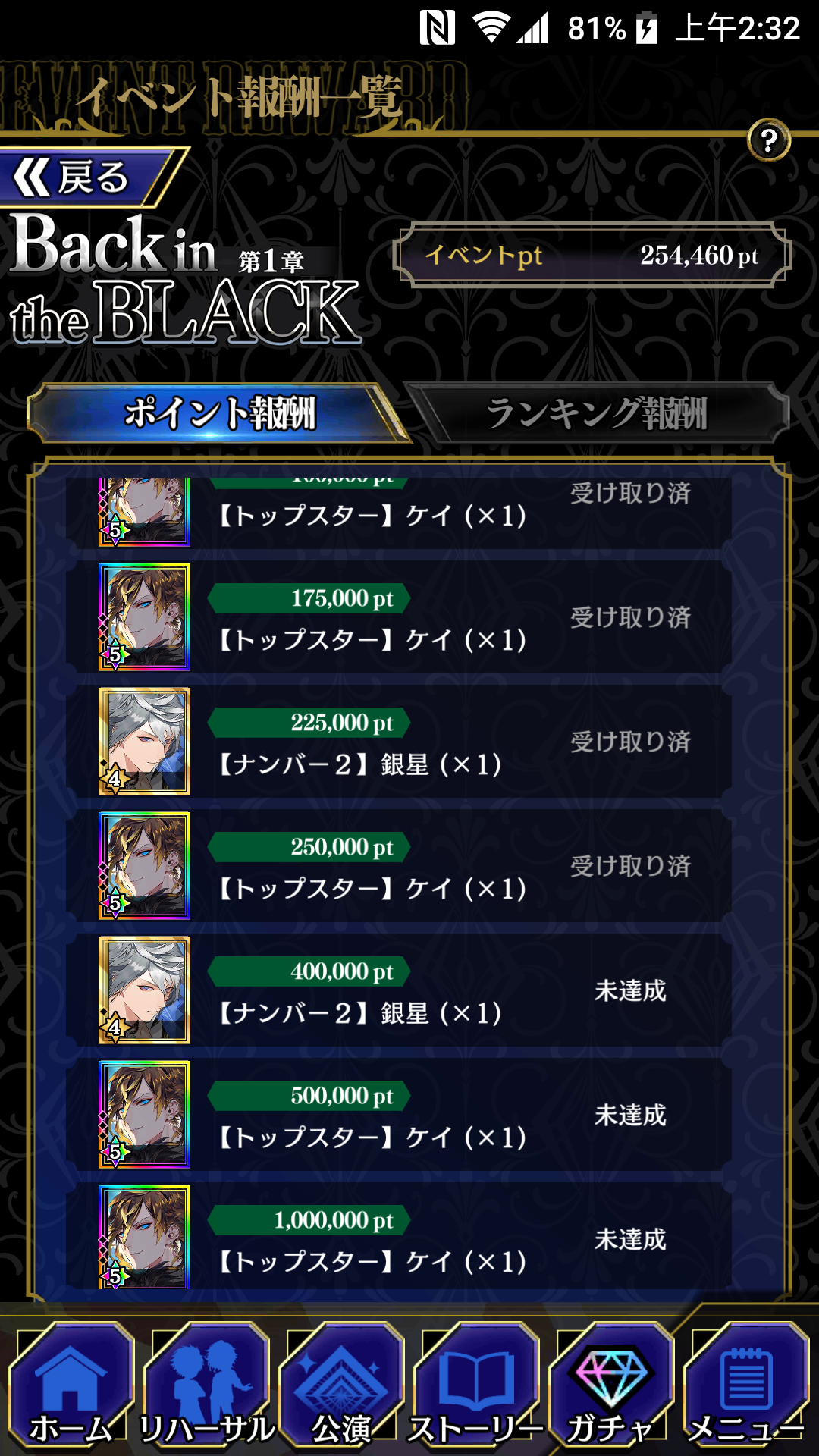Click the 受け取り済 status for 225,000 pt
The image size is (819, 1456).
coord(630,742)
